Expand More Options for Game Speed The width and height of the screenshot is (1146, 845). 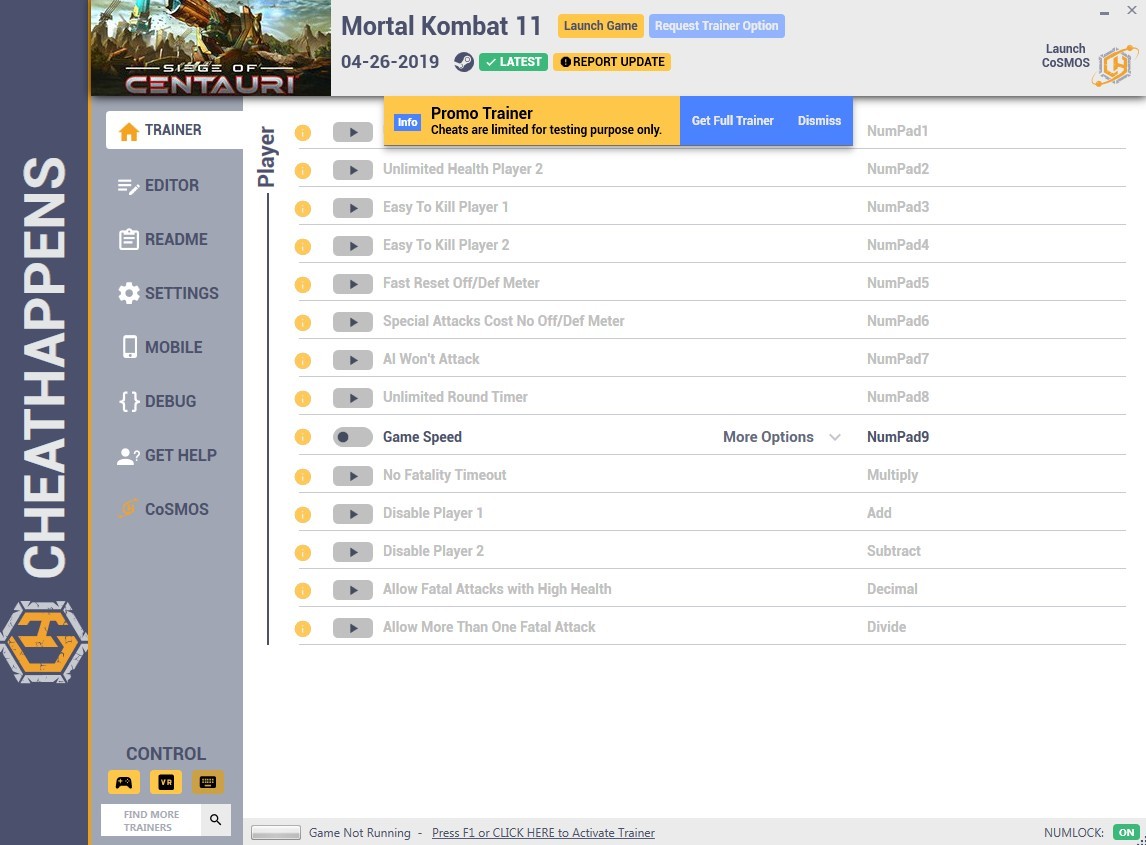pyautogui.click(x=781, y=437)
